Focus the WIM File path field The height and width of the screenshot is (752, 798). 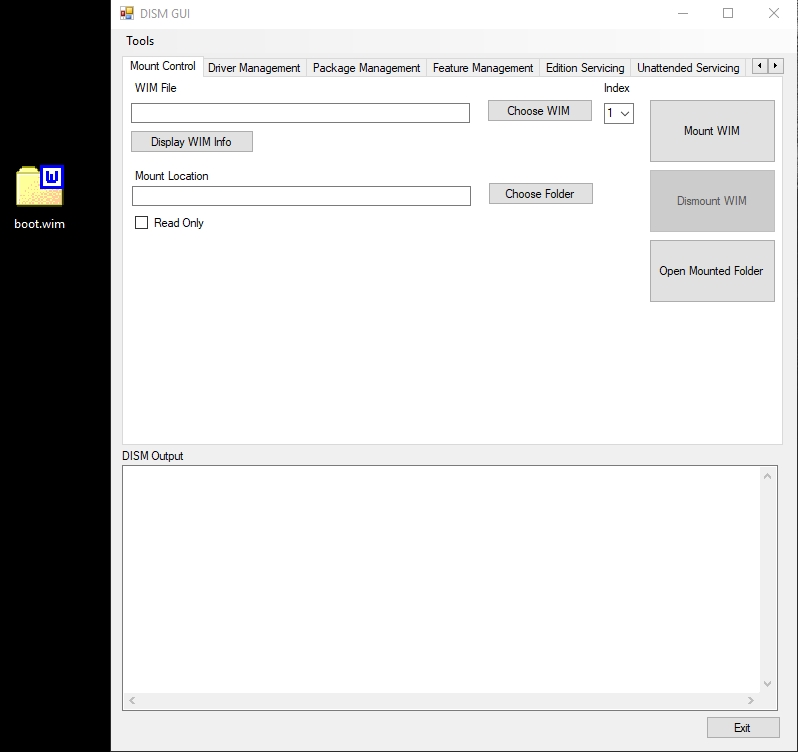[300, 113]
